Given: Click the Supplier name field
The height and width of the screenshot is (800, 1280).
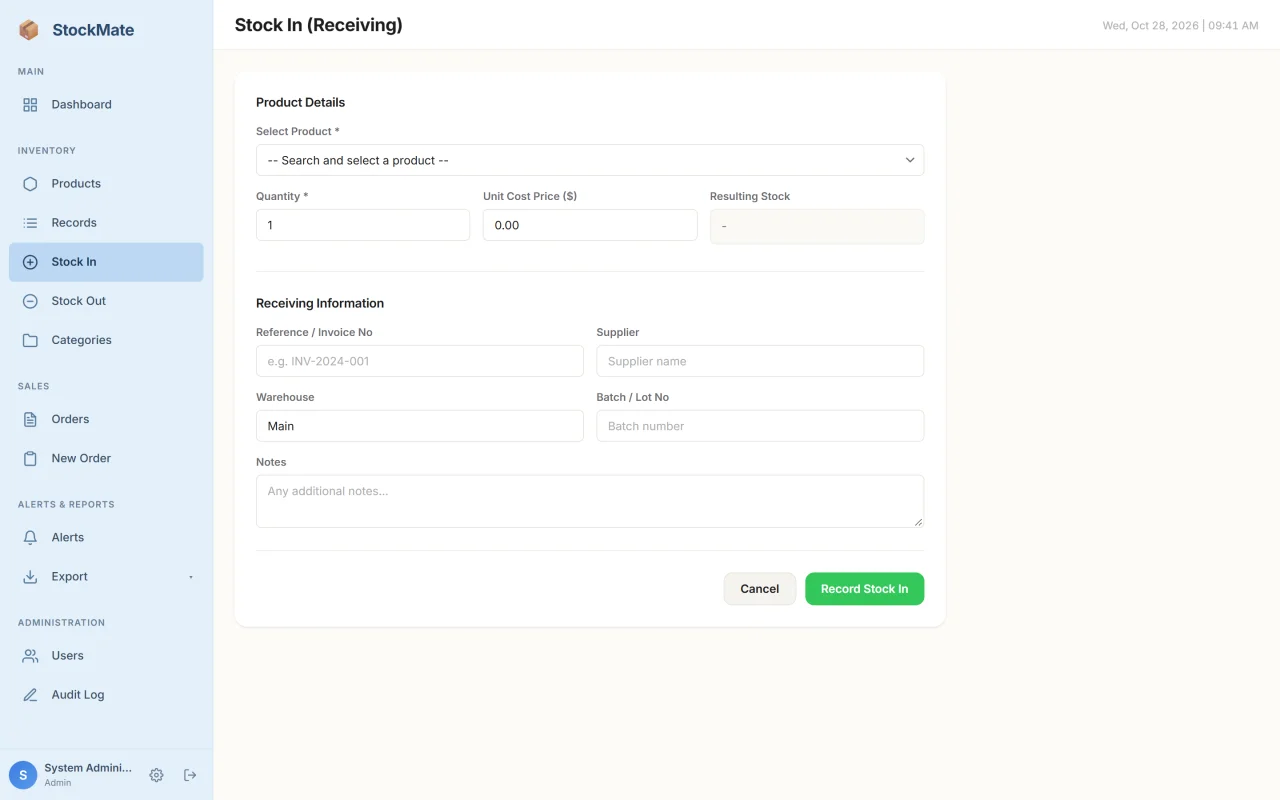Looking at the screenshot, I should (x=760, y=361).
